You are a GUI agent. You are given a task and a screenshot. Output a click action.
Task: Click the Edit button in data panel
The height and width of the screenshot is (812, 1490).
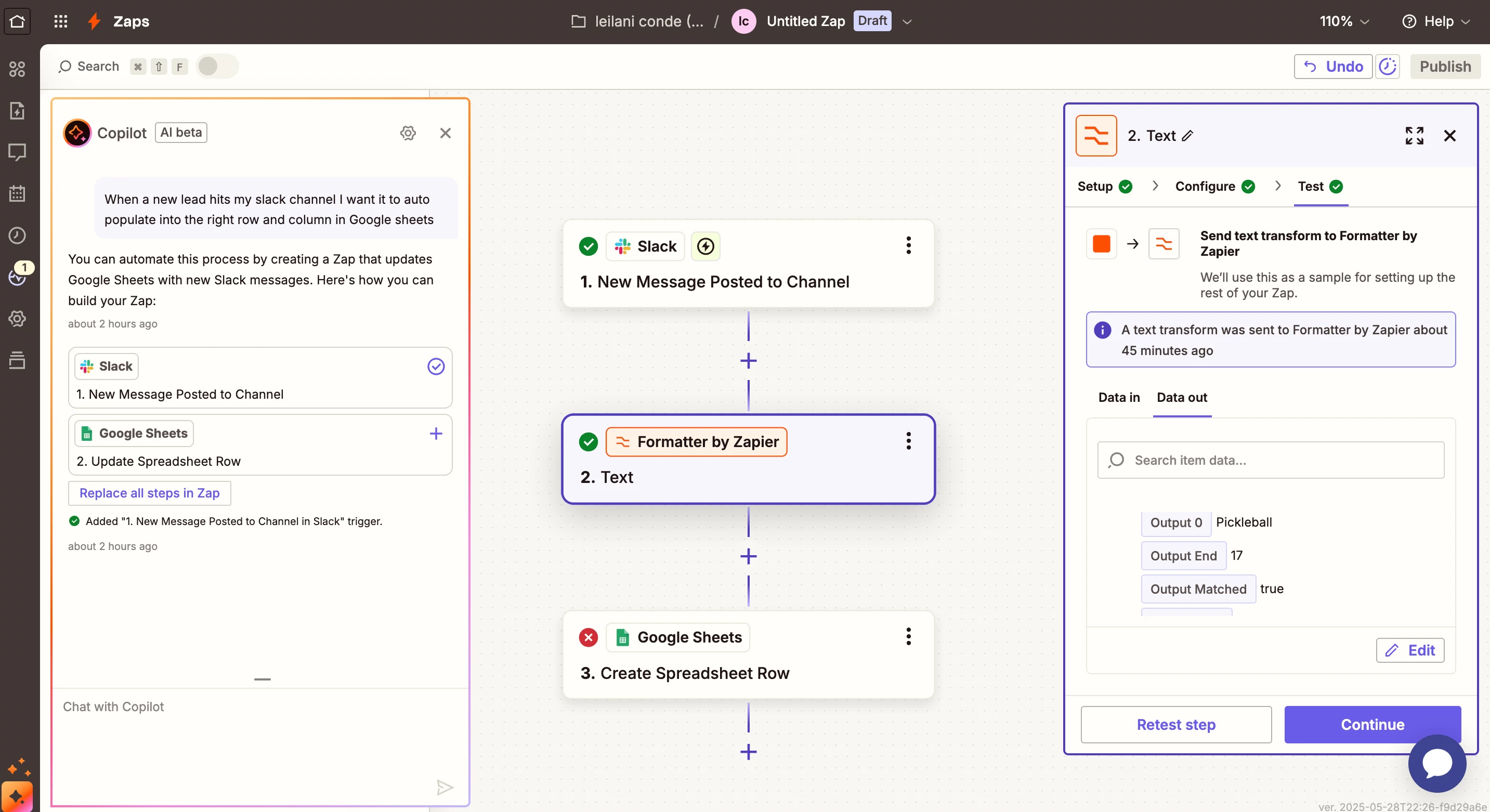(1409, 650)
